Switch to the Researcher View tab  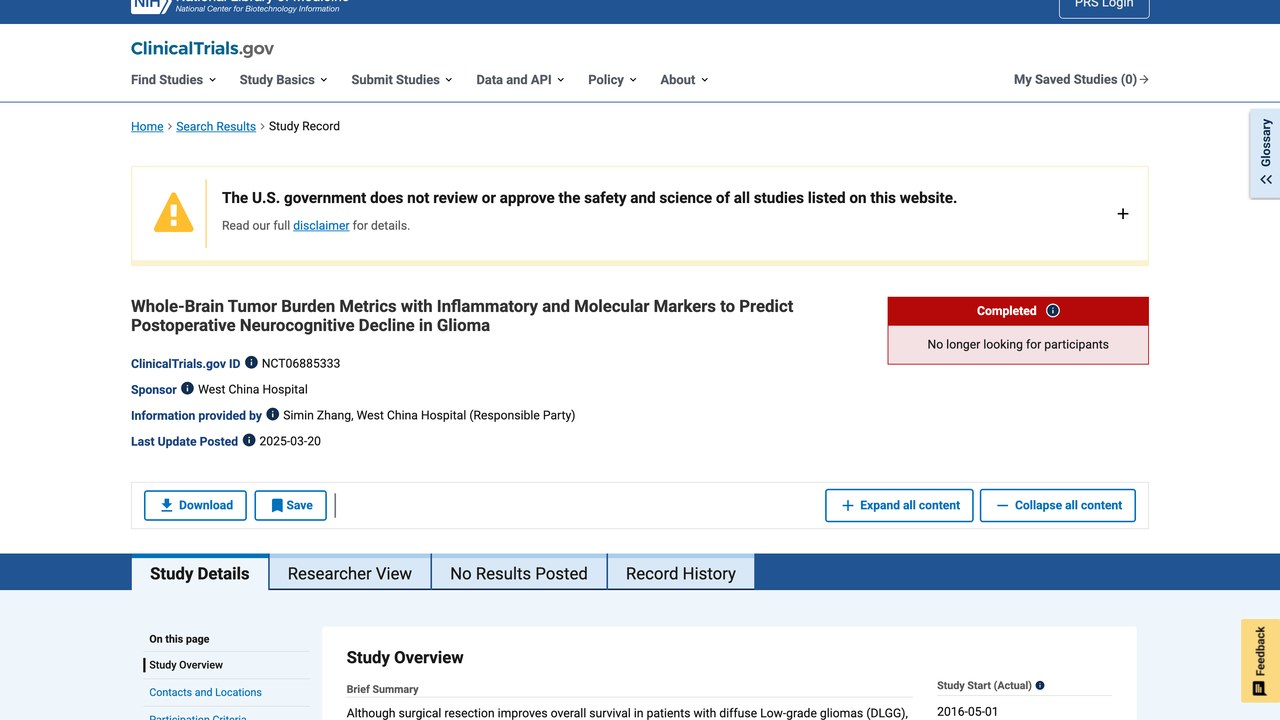tap(350, 573)
